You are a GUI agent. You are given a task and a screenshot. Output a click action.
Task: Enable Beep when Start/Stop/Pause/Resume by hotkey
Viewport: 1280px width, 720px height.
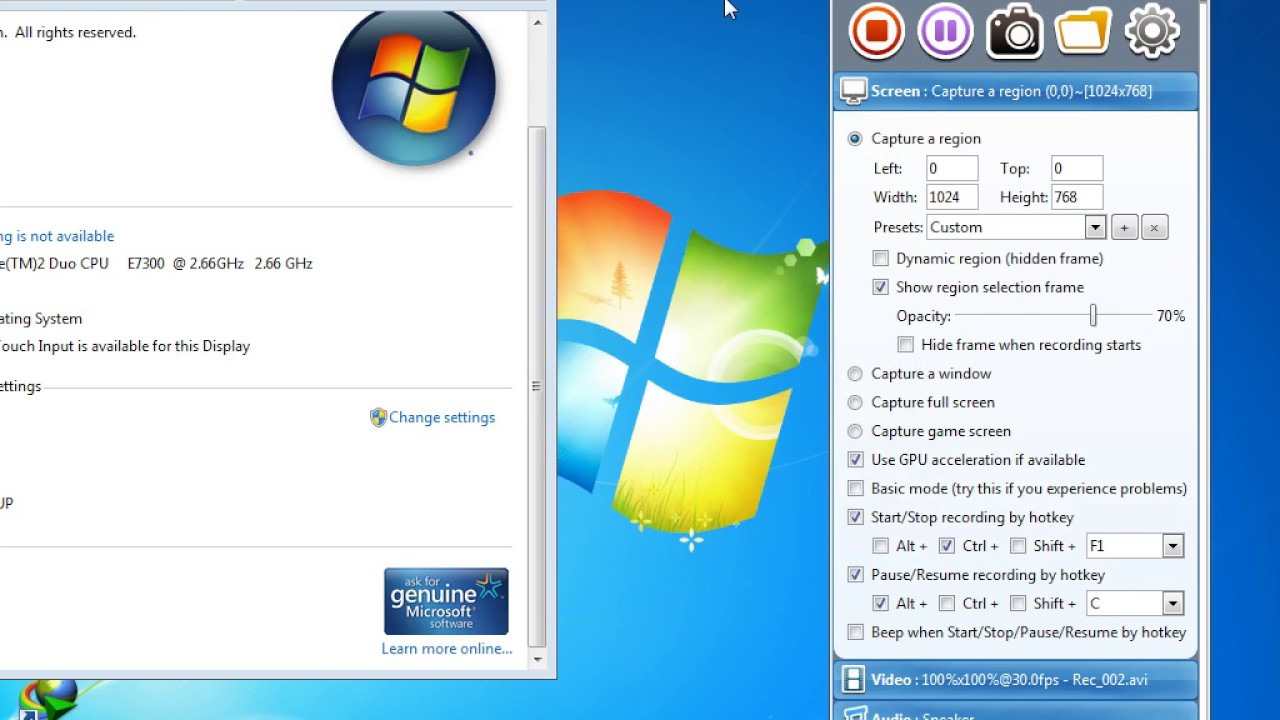[x=855, y=633]
